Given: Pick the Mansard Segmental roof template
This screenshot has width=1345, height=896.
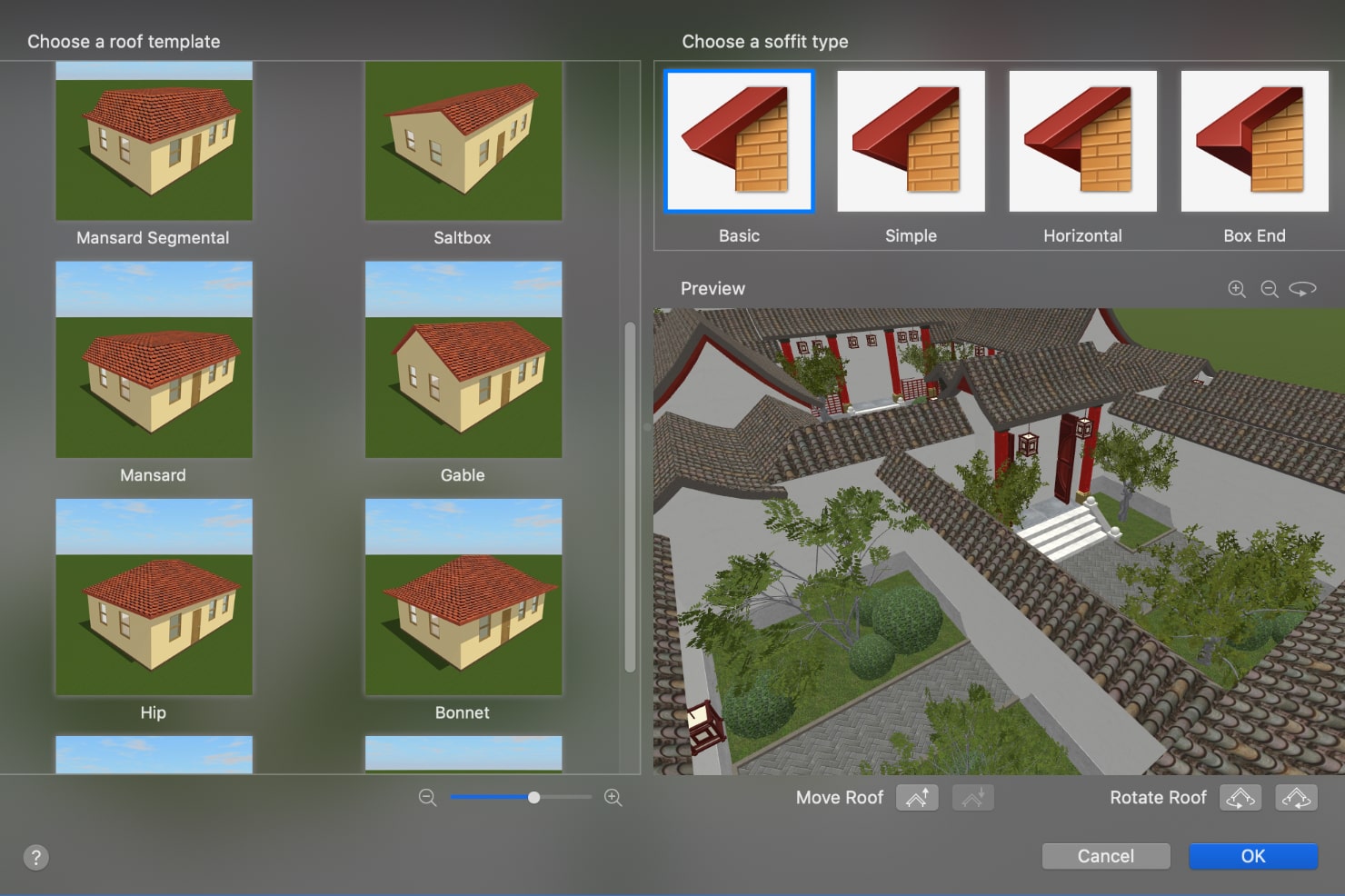Looking at the screenshot, I should (x=154, y=141).
